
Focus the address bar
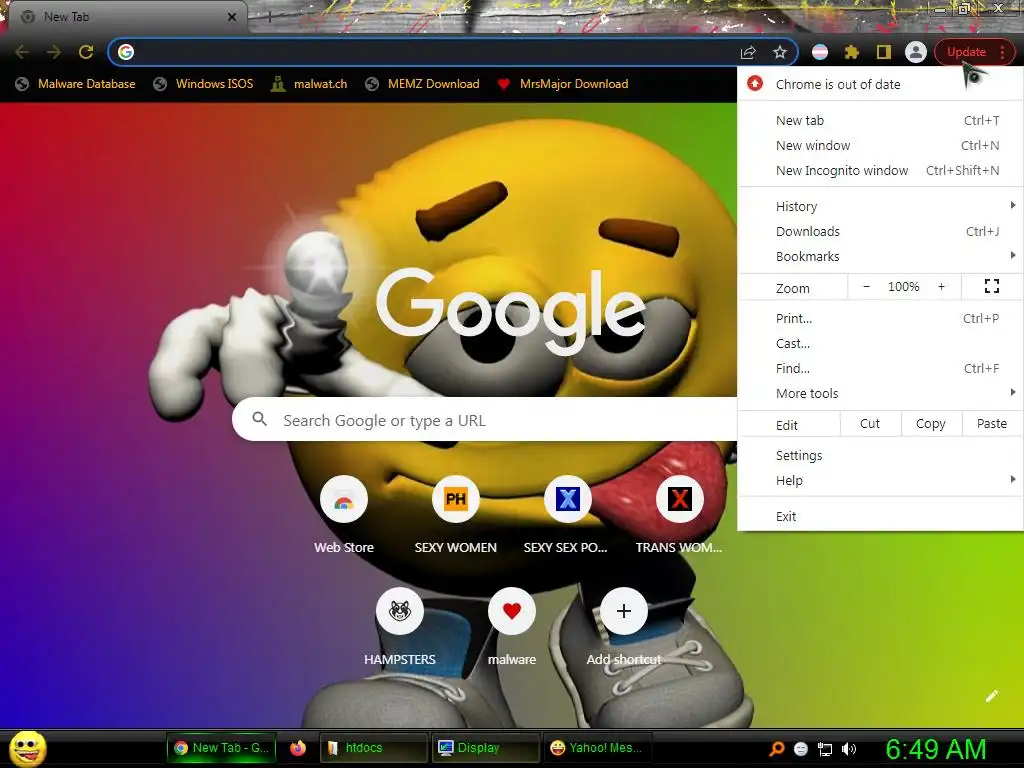(x=431, y=52)
